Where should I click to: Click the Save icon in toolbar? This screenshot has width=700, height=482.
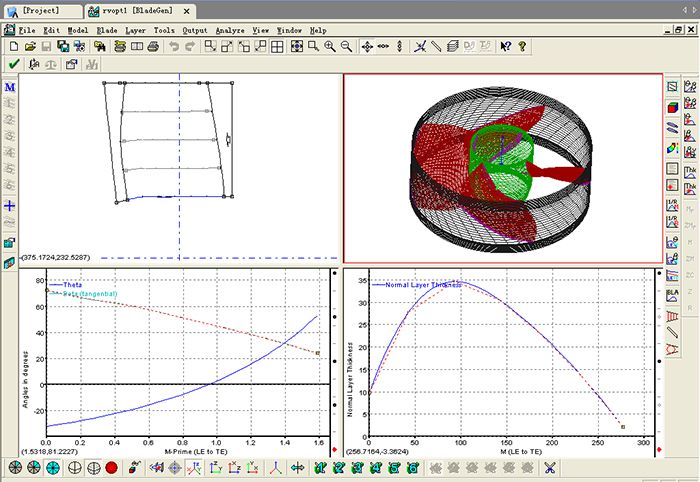coord(46,46)
